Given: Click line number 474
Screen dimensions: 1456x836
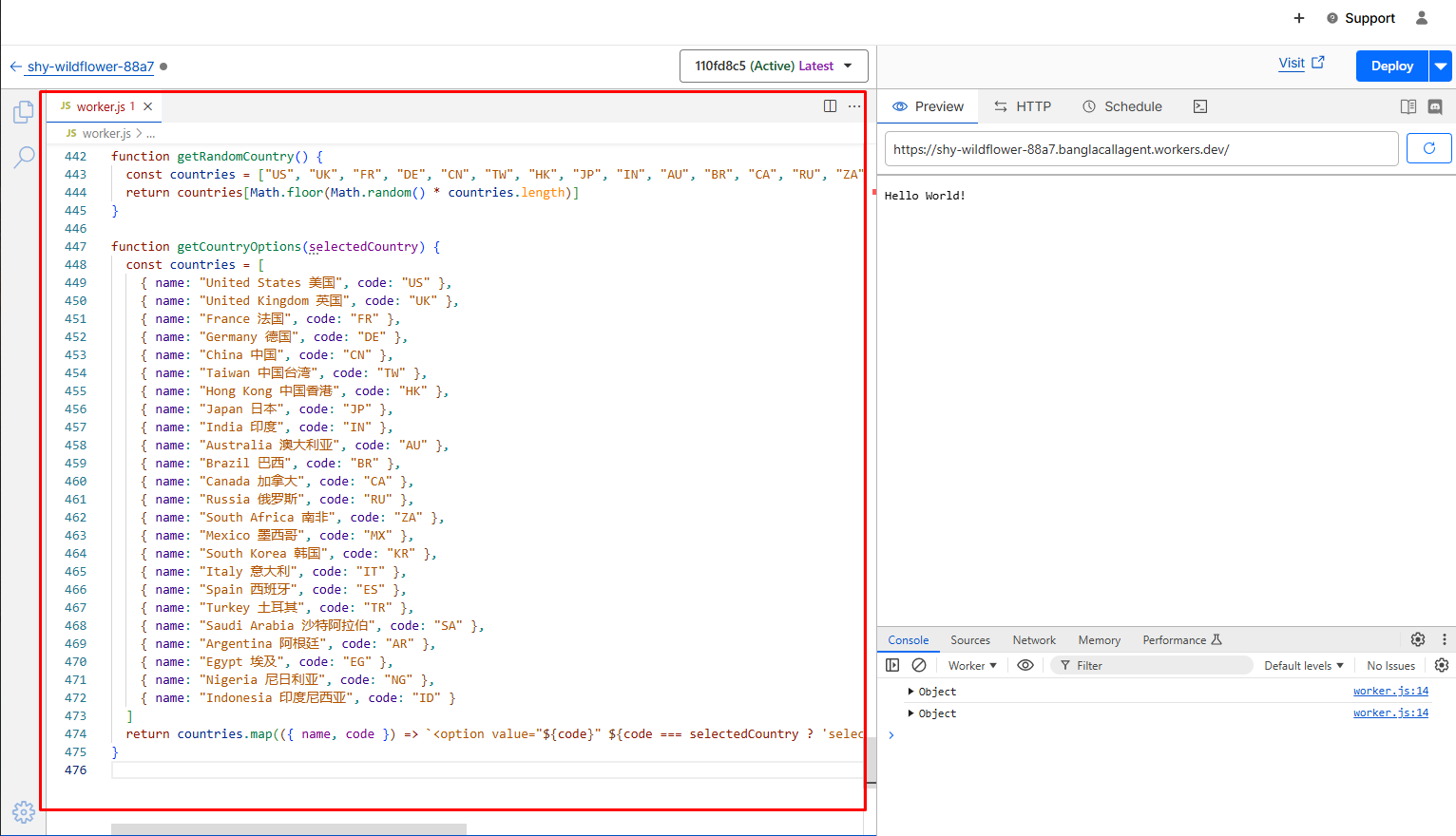Looking at the screenshot, I should (x=75, y=734).
